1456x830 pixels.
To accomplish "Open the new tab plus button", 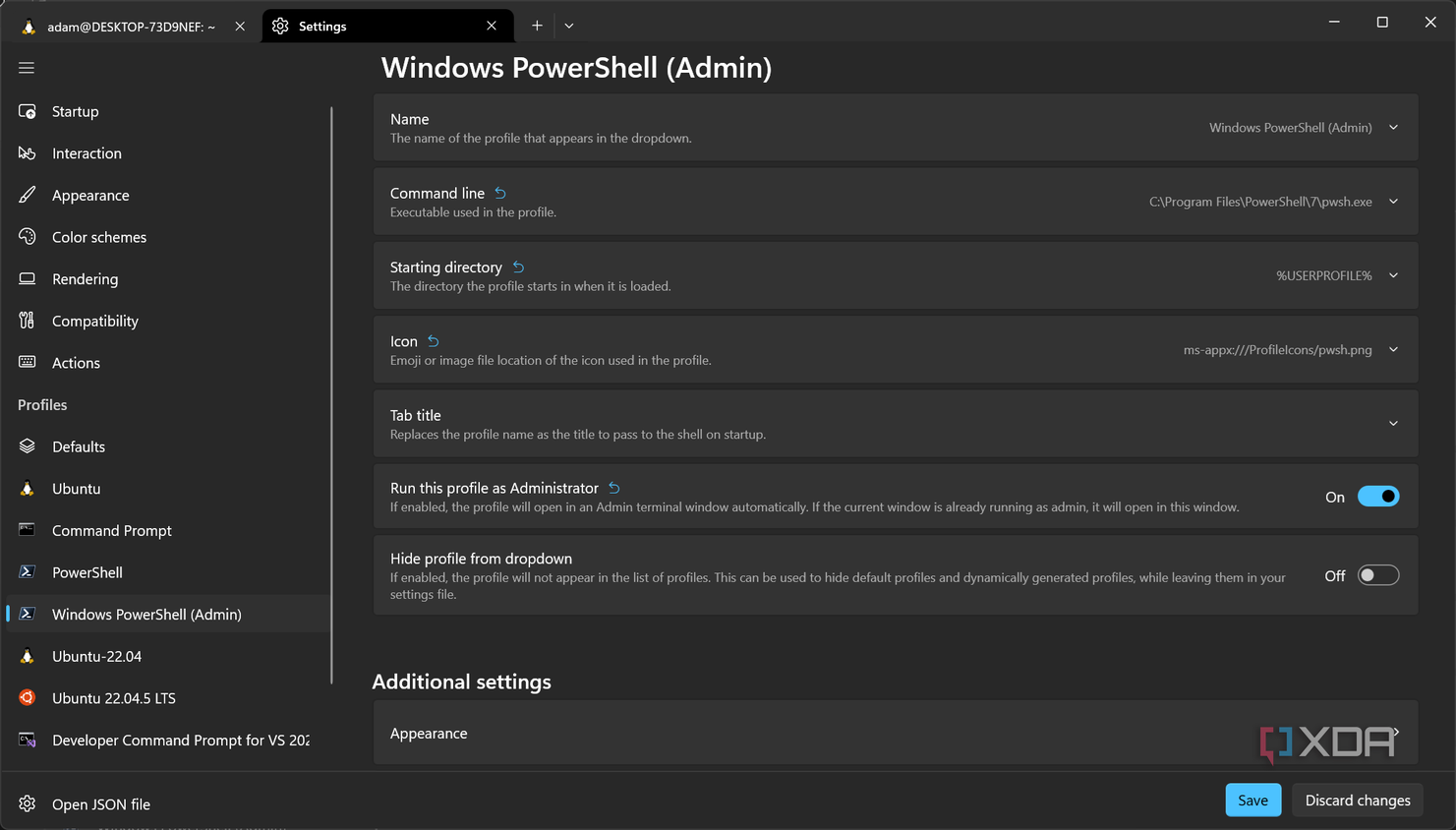I will point(537,26).
